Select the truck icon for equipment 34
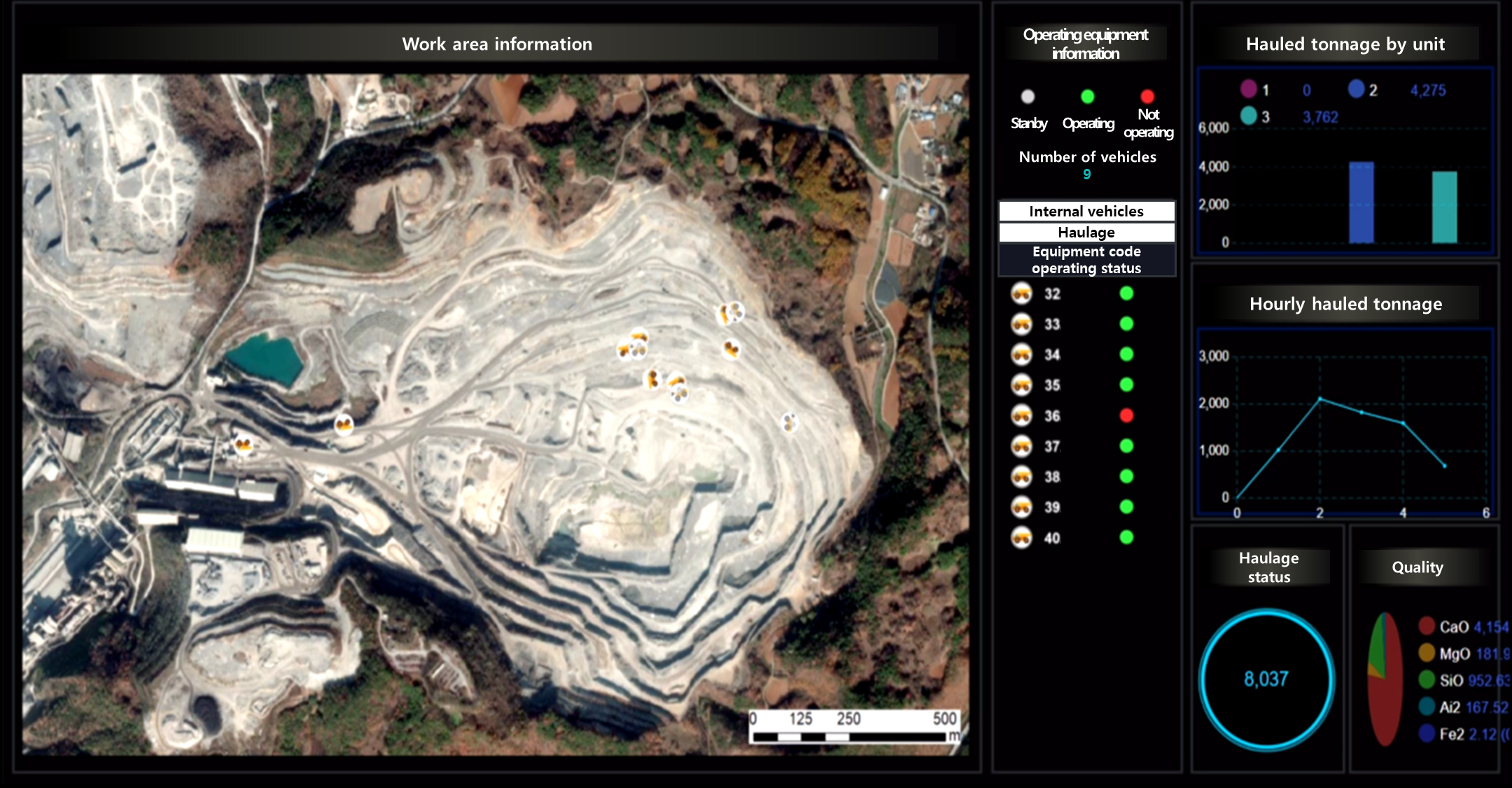 tap(1021, 354)
